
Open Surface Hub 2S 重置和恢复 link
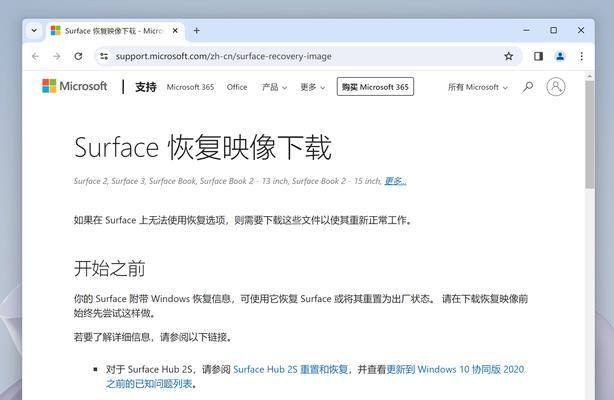[x=291, y=369]
